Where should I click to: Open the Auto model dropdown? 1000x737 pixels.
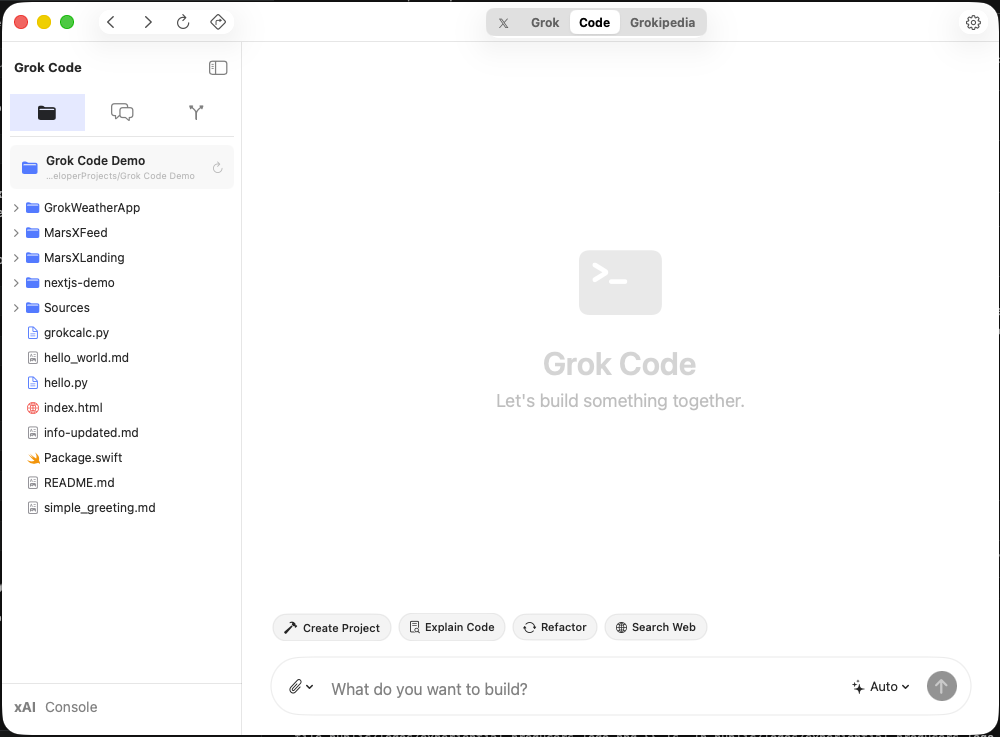click(x=881, y=686)
